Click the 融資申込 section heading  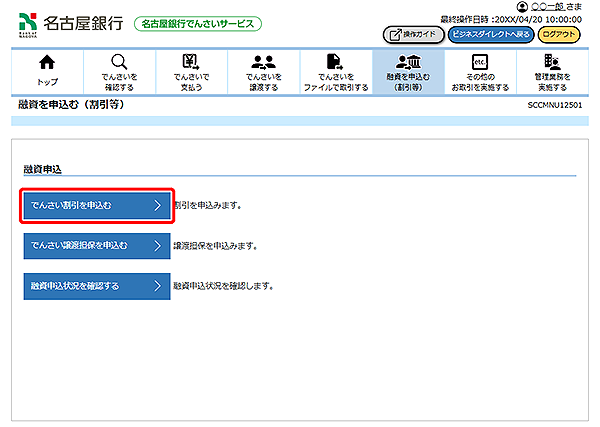(43, 169)
